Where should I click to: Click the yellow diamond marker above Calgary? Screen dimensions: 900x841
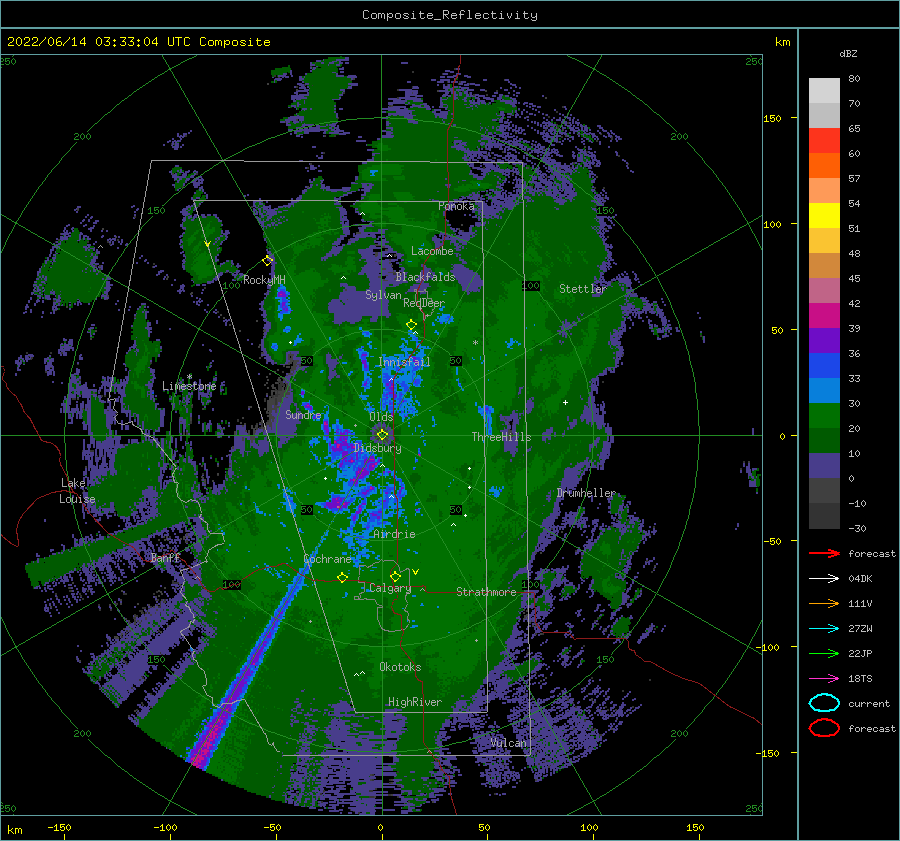click(x=395, y=576)
